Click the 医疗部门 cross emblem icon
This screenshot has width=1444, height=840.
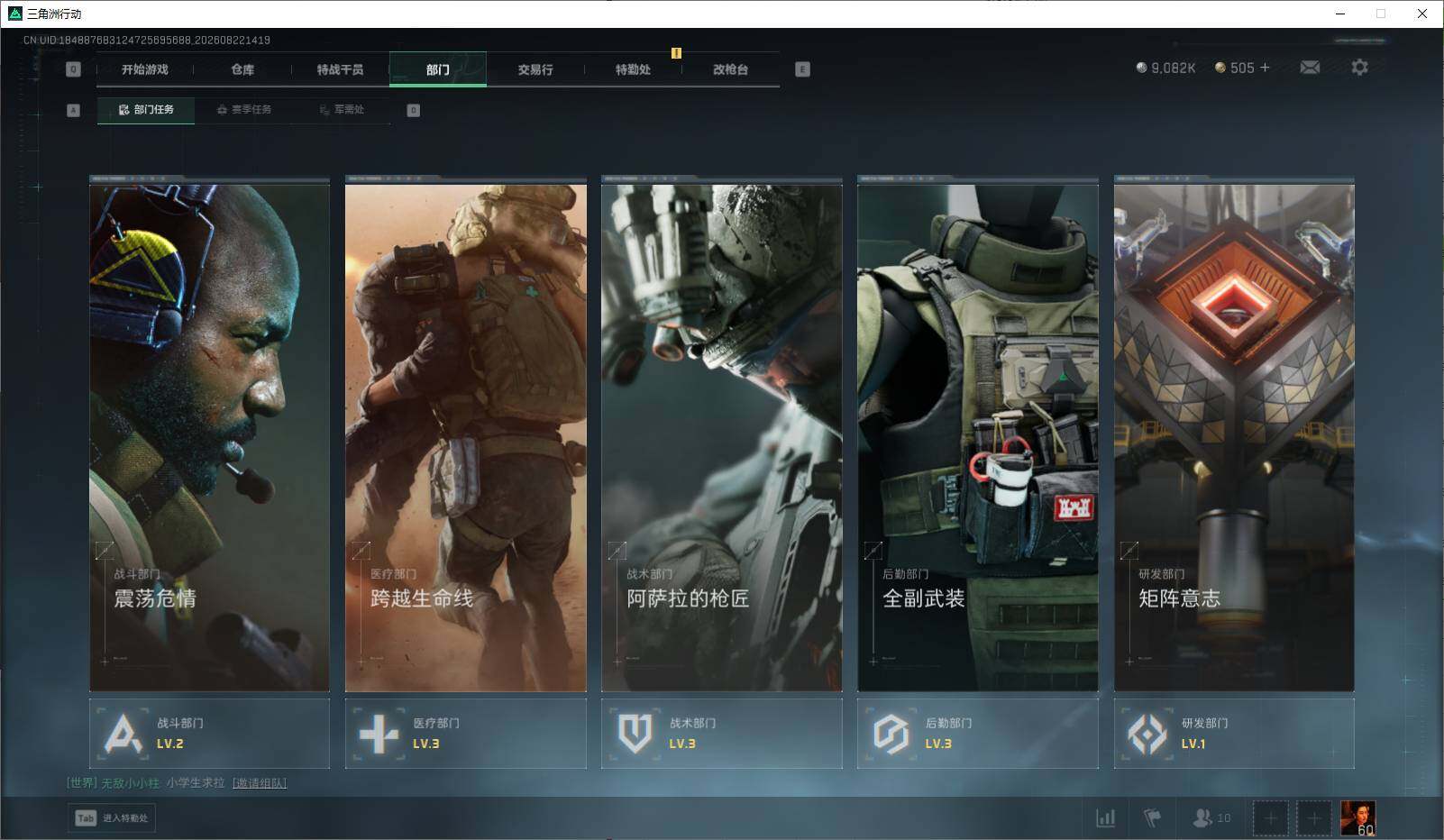[379, 734]
